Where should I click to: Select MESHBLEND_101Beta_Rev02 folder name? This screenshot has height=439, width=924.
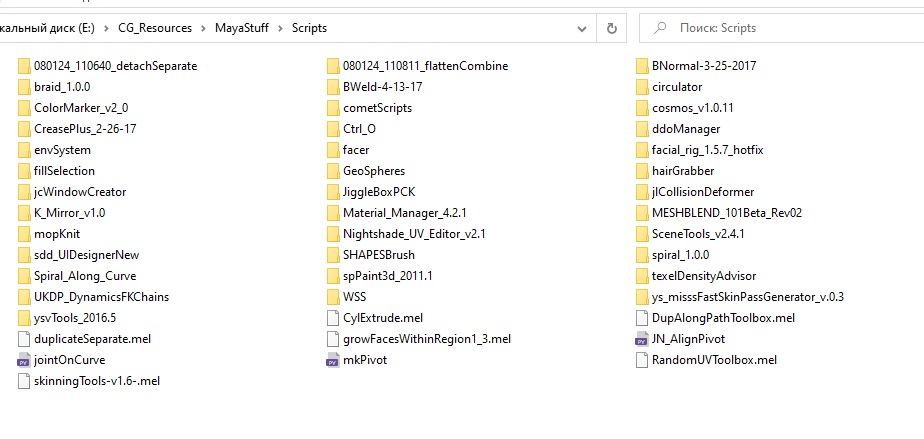(727, 213)
